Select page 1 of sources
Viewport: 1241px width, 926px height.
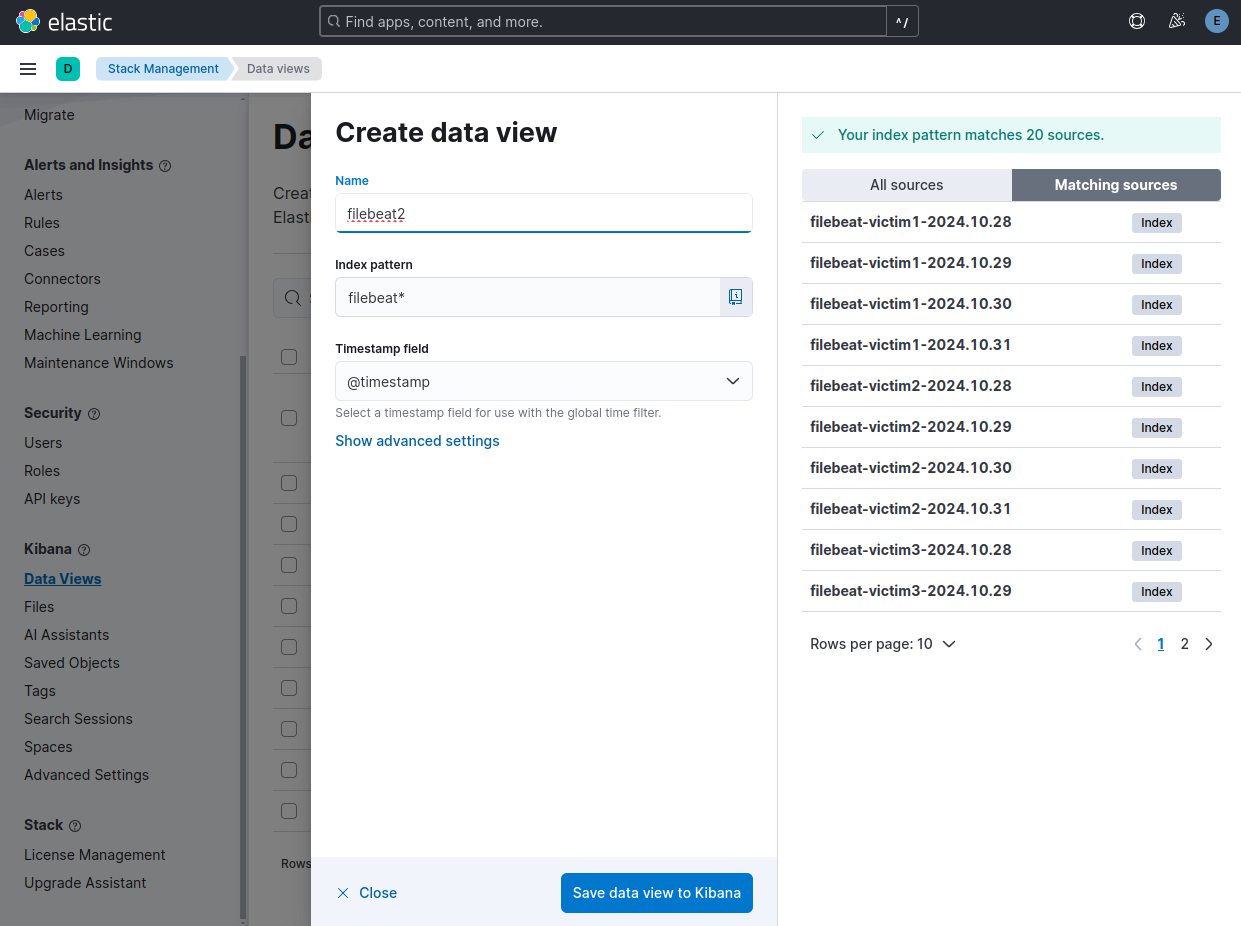pyautogui.click(x=1161, y=644)
